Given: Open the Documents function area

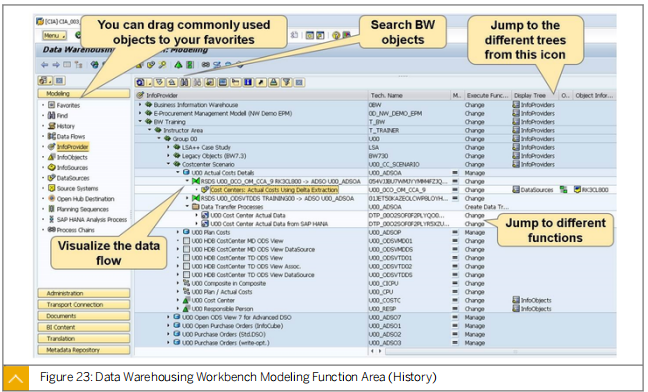Looking at the screenshot, I should 83,316.
